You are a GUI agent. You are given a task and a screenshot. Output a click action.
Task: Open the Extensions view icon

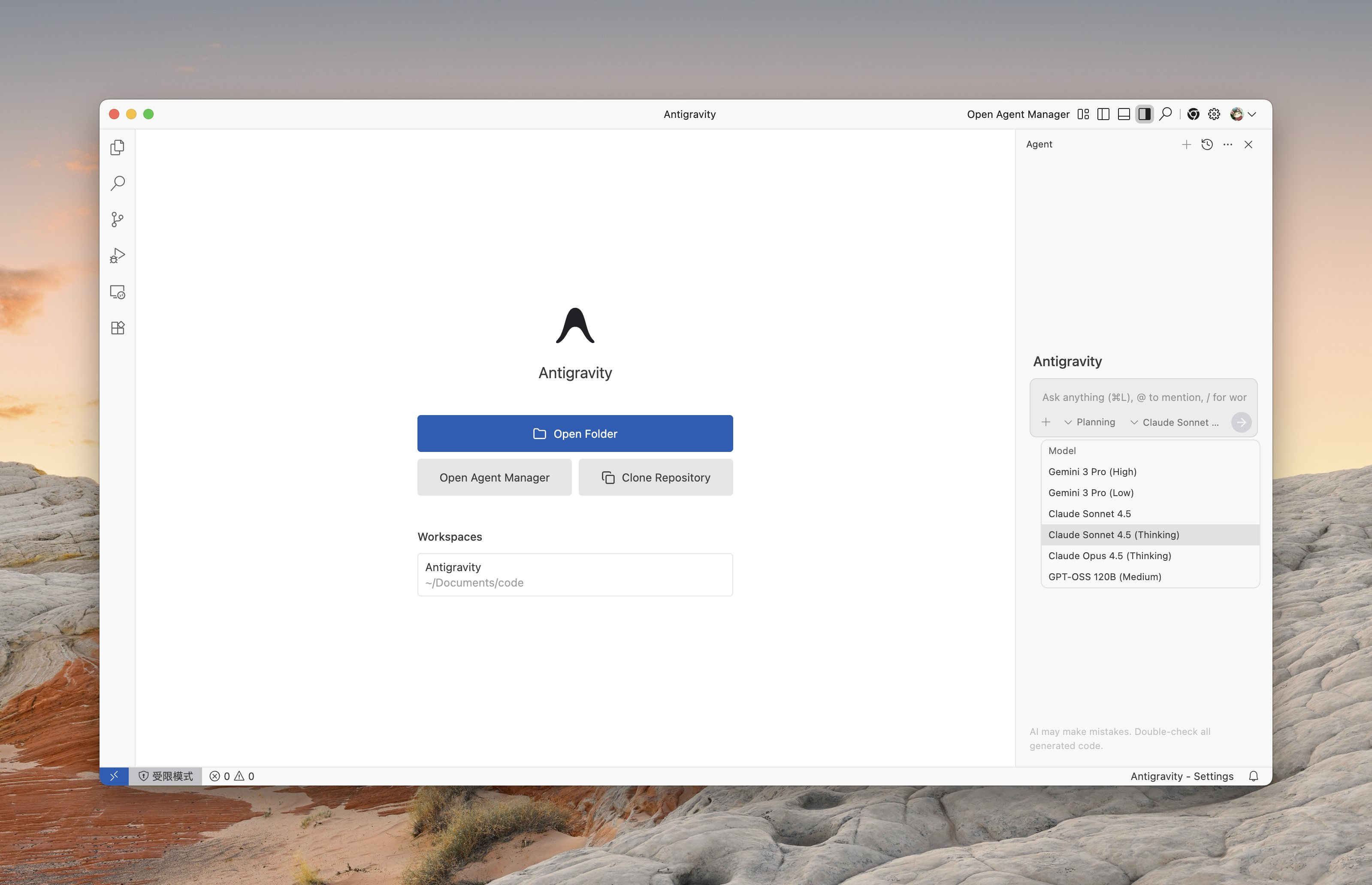117,328
